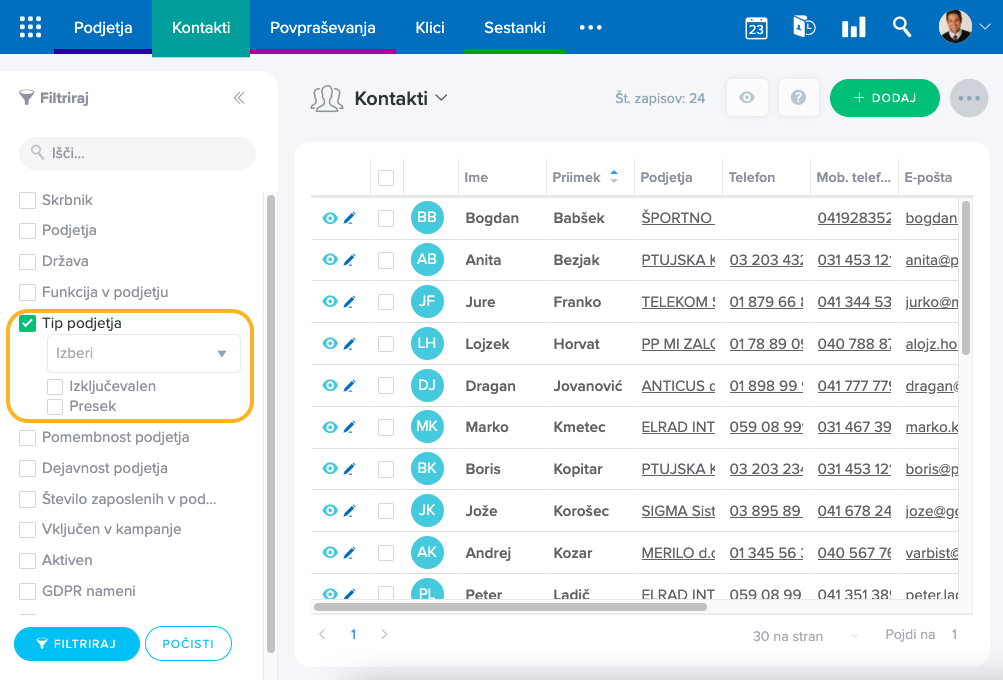The image size is (1003, 680).
Task: Click the eye view icon for Bogdan Babšek
Action: point(330,218)
